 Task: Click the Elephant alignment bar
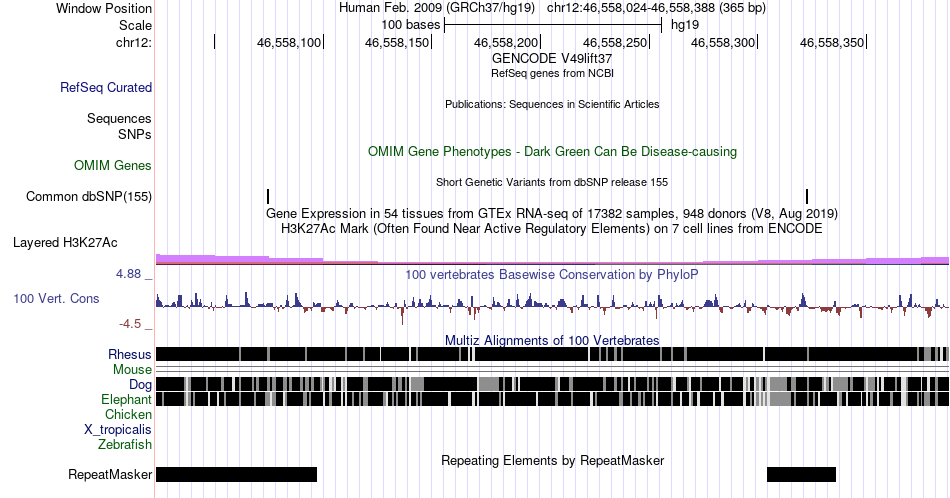tap(552, 399)
